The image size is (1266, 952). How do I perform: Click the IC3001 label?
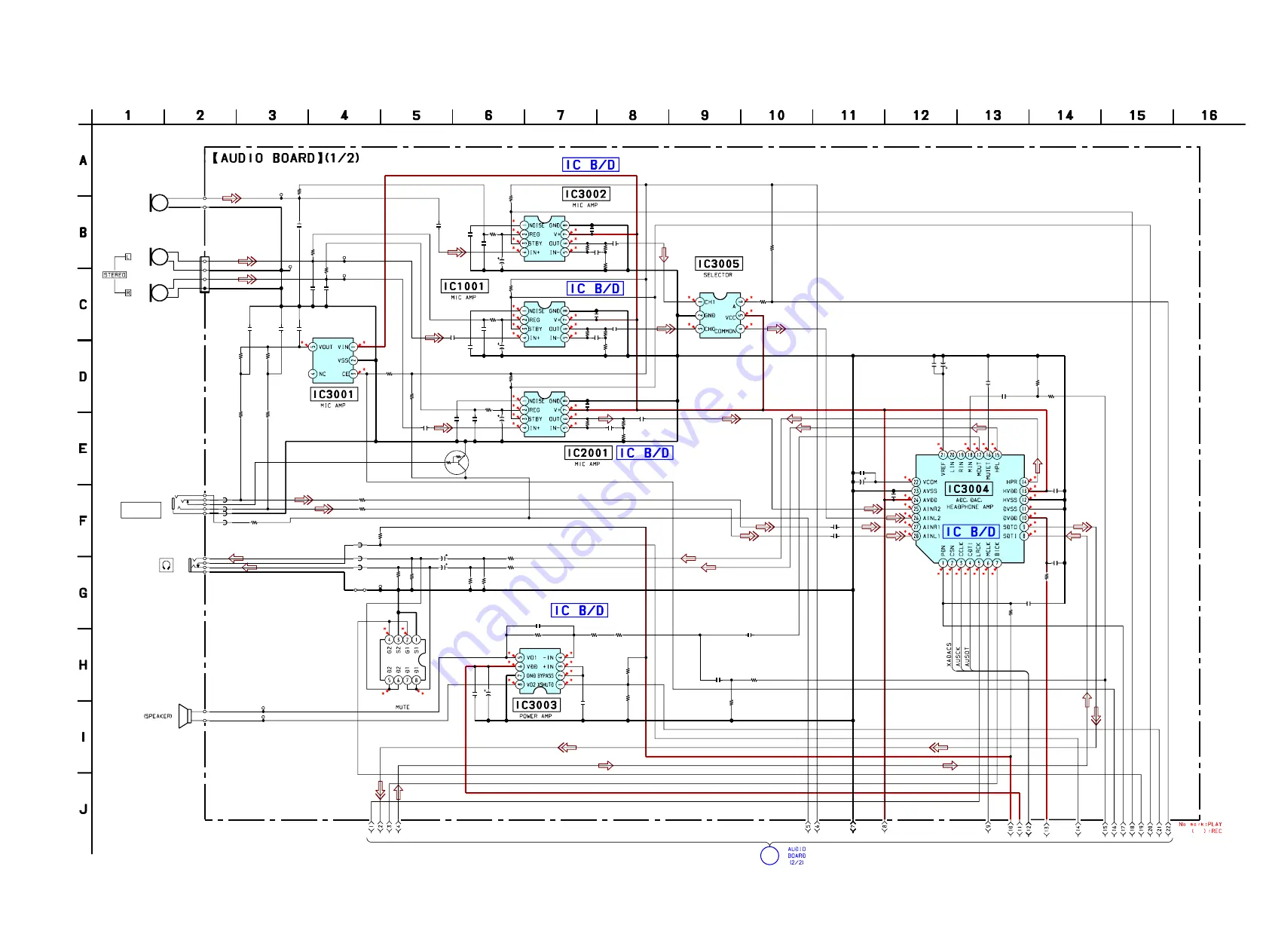333,394
